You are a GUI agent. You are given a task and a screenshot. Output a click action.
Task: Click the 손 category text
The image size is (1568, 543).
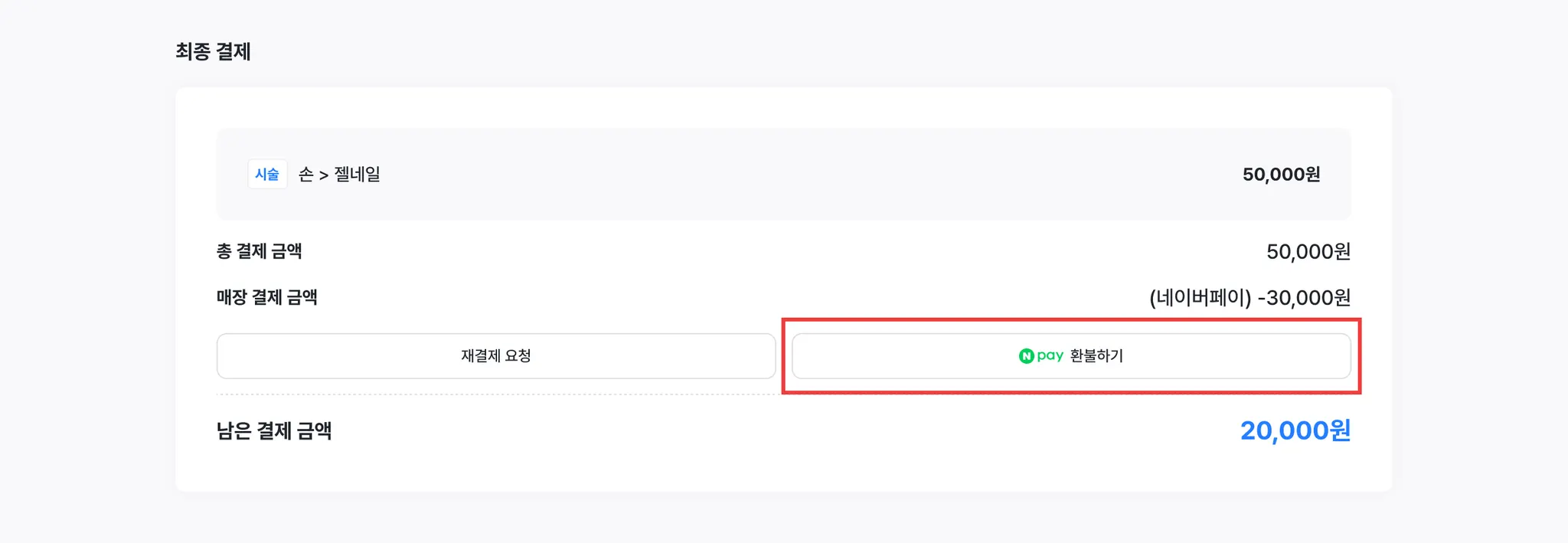tap(305, 175)
